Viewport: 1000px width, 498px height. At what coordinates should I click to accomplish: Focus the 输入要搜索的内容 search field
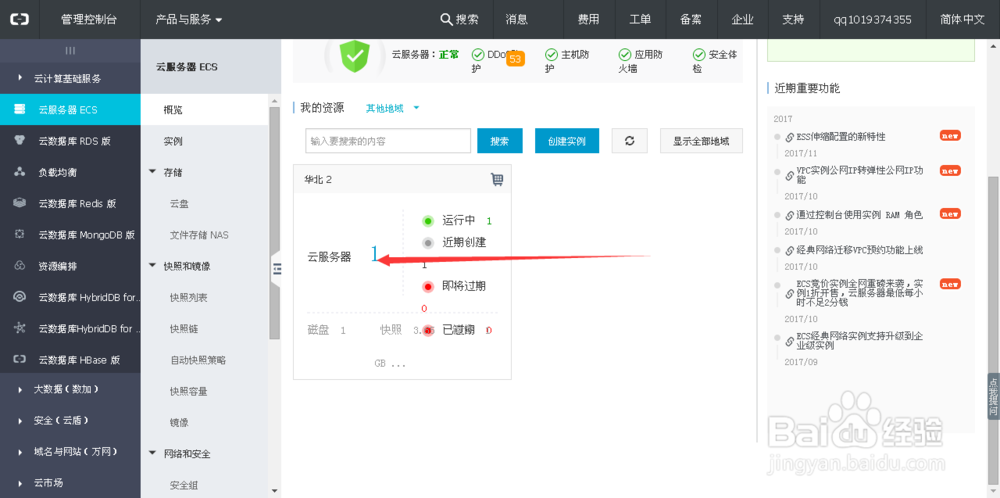click(x=388, y=141)
